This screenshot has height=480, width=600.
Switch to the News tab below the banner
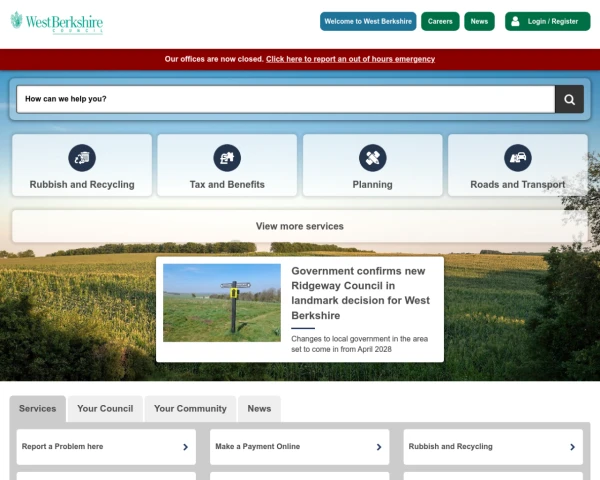[259, 409]
